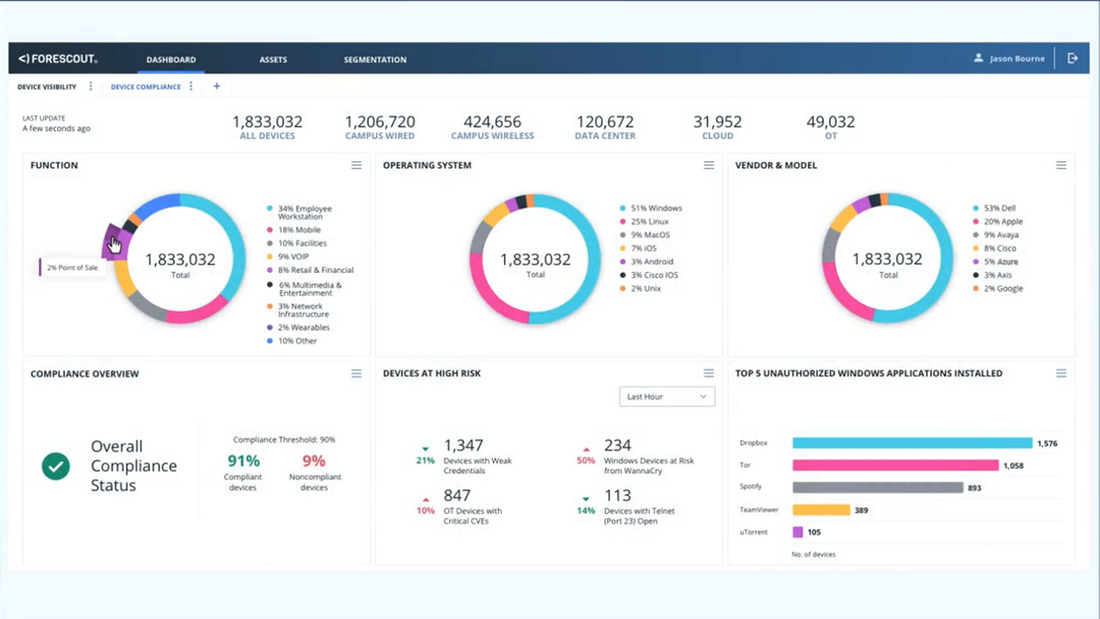Open the Vendor & Model panel options menu
1100x619 pixels.
pos(1061,165)
